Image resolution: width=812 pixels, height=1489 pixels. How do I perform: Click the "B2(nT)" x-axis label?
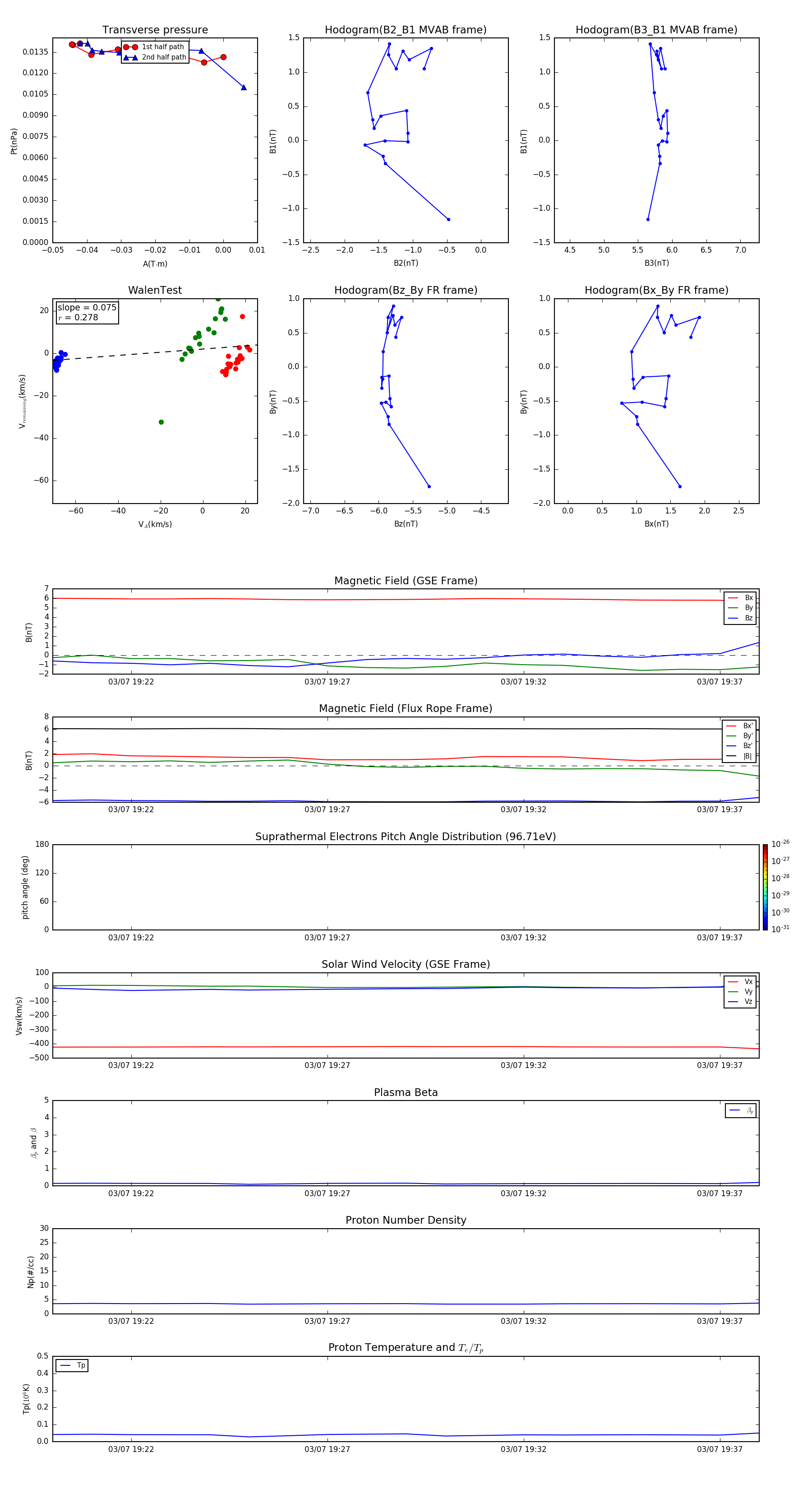pos(406,264)
